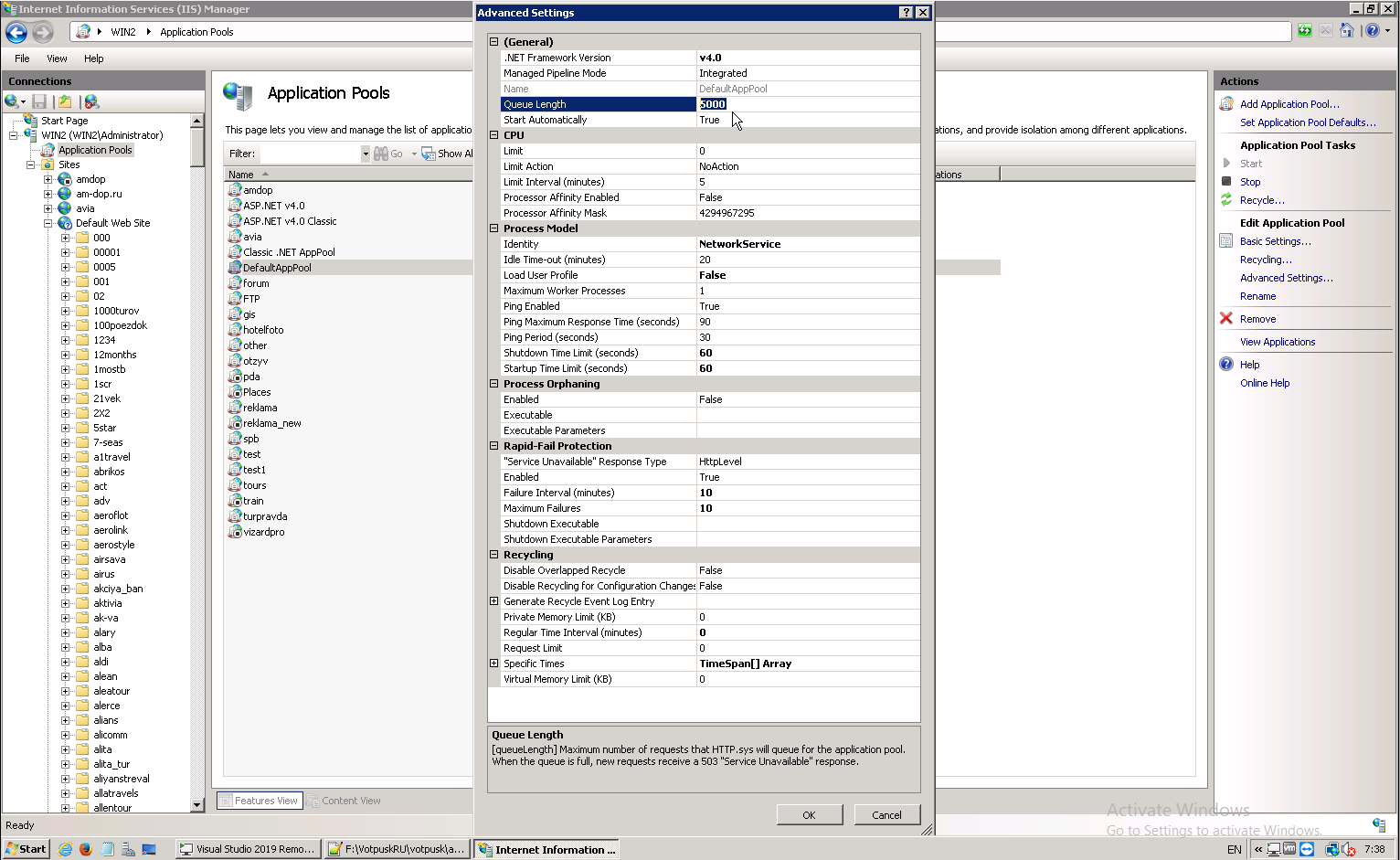Click the green Recycle arrows icon

(x=1226, y=199)
